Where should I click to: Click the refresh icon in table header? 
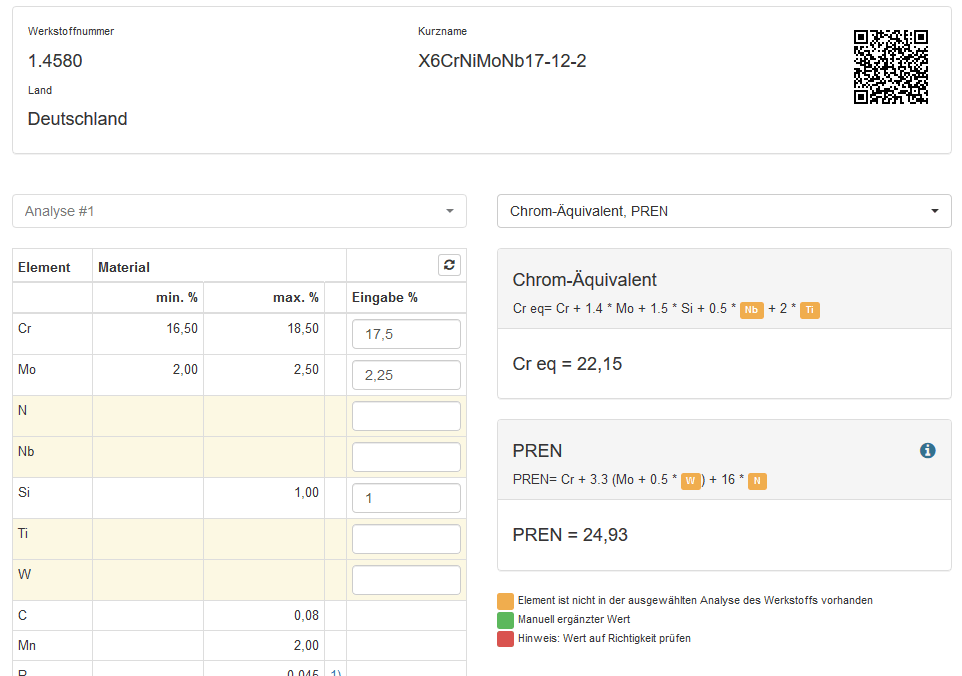tap(449, 265)
